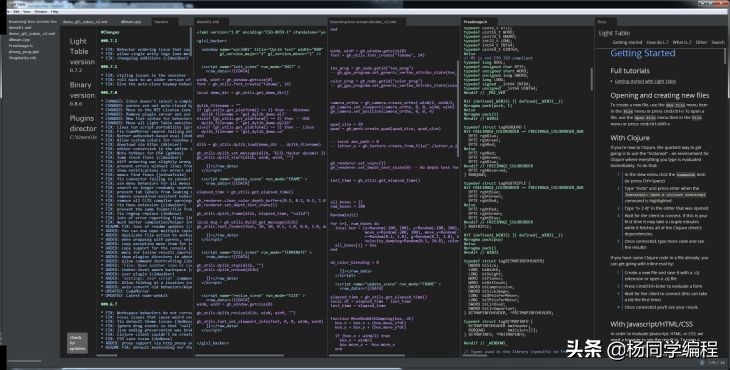Viewport: 730px width, 370px height.
Task: Click the Binary version label in Version tab
Action: pos(82,90)
